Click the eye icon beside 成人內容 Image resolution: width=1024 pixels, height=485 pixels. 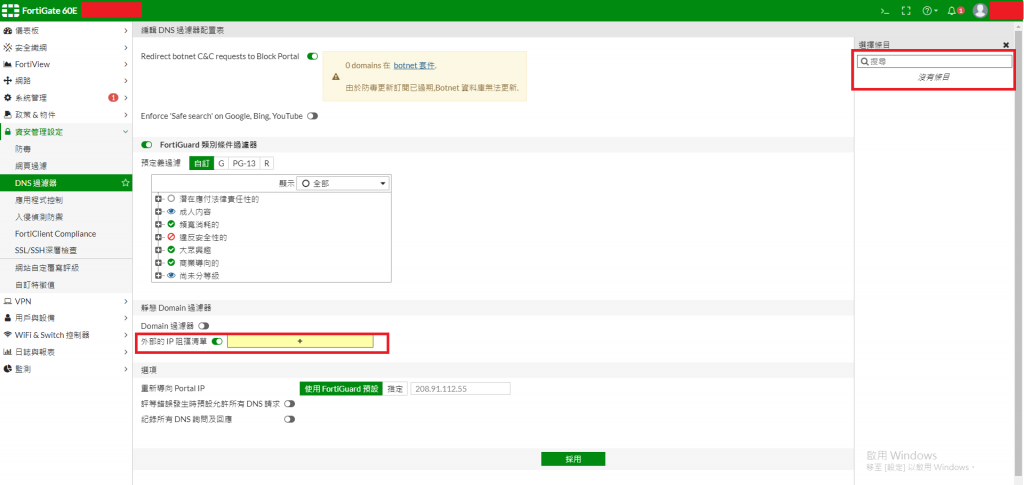(171, 212)
